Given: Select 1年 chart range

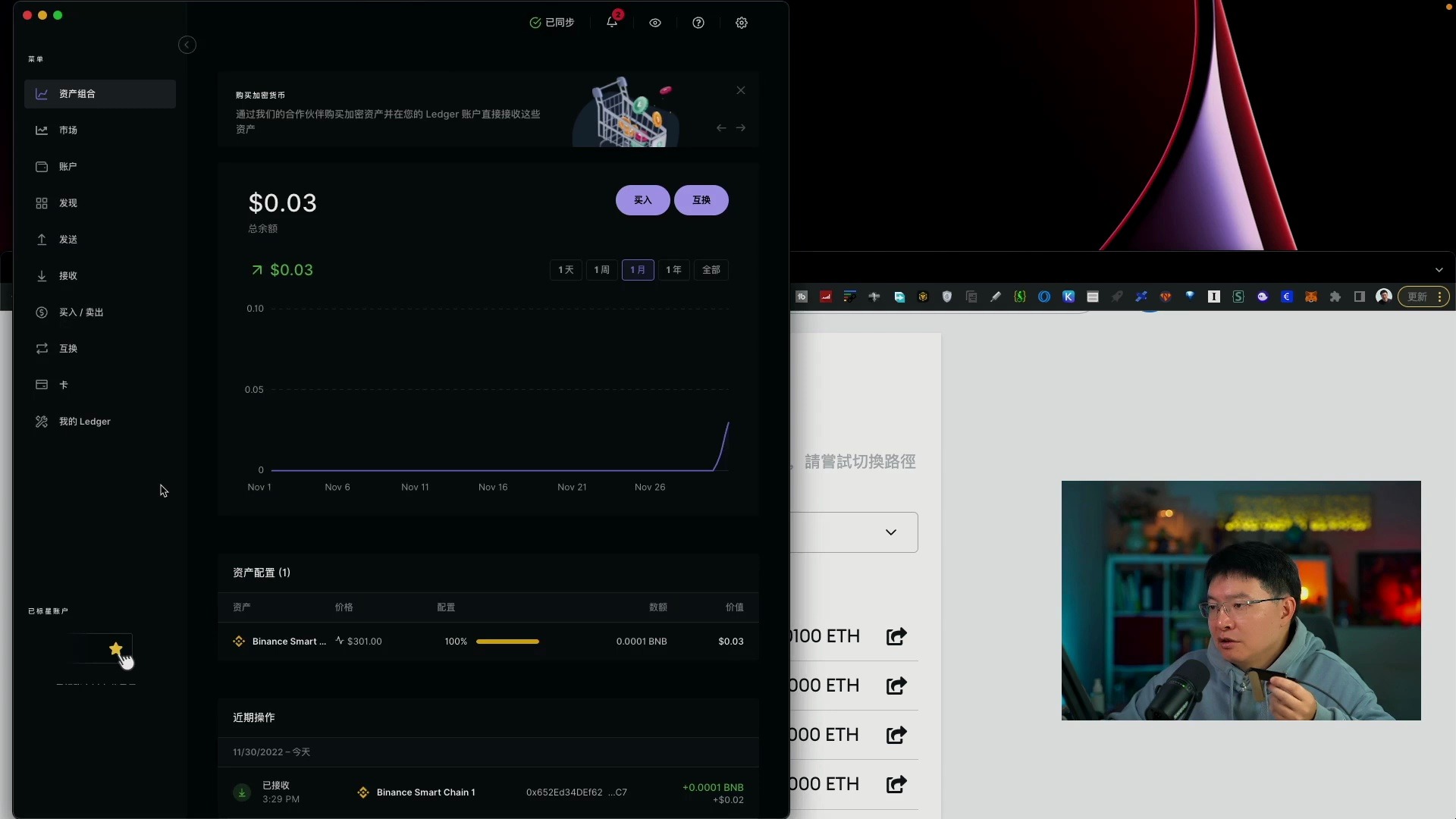Looking at the screenshot, I should 673,270.
